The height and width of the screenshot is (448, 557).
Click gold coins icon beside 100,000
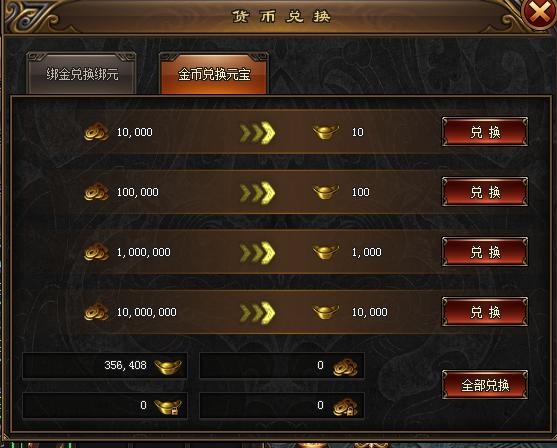pyautogui.click(x=96, y=192)
